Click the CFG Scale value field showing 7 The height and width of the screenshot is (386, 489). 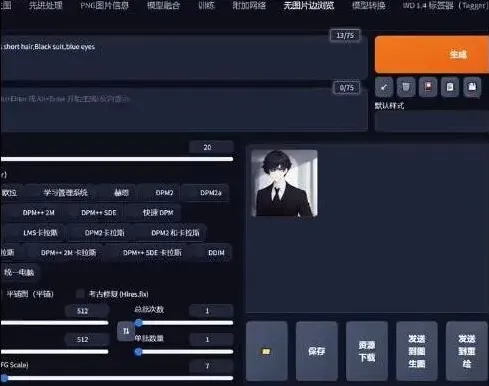point(211,366)
